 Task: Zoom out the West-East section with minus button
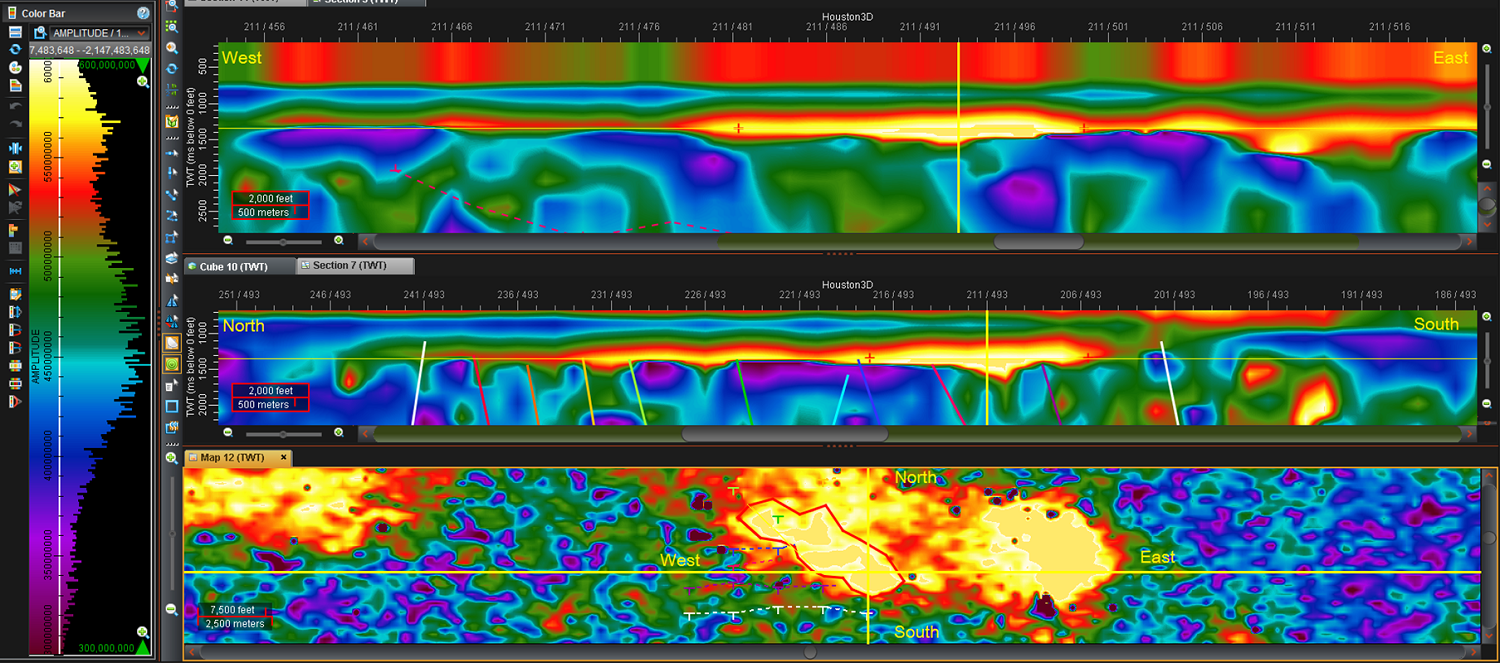tap(228, 240)
